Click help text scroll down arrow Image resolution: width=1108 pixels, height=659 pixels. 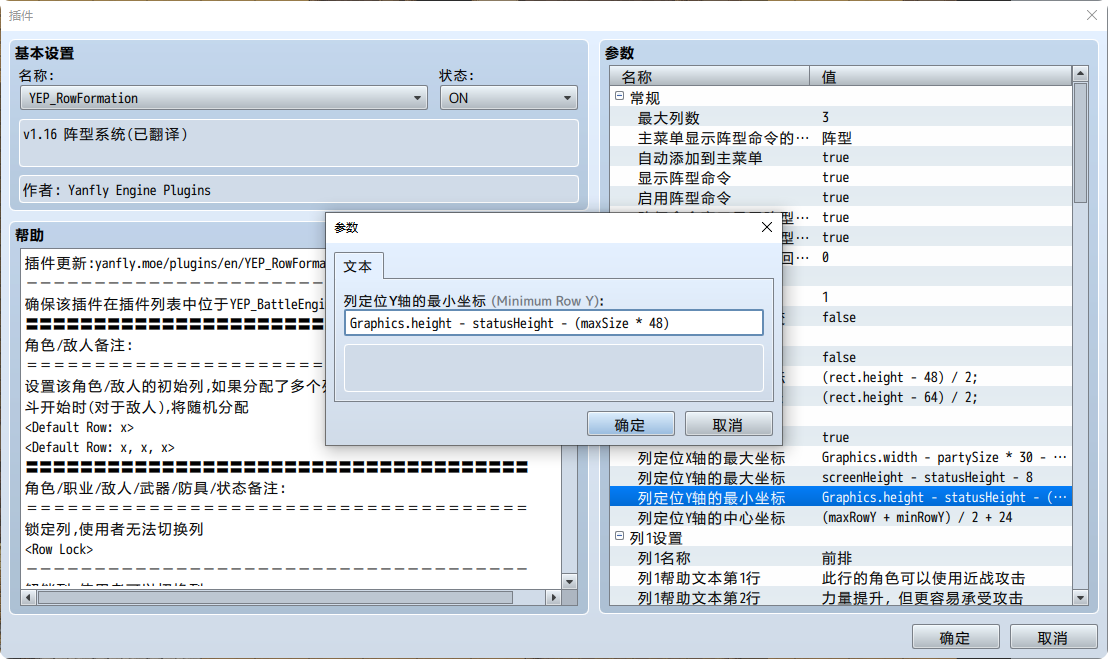click(570, 581)
